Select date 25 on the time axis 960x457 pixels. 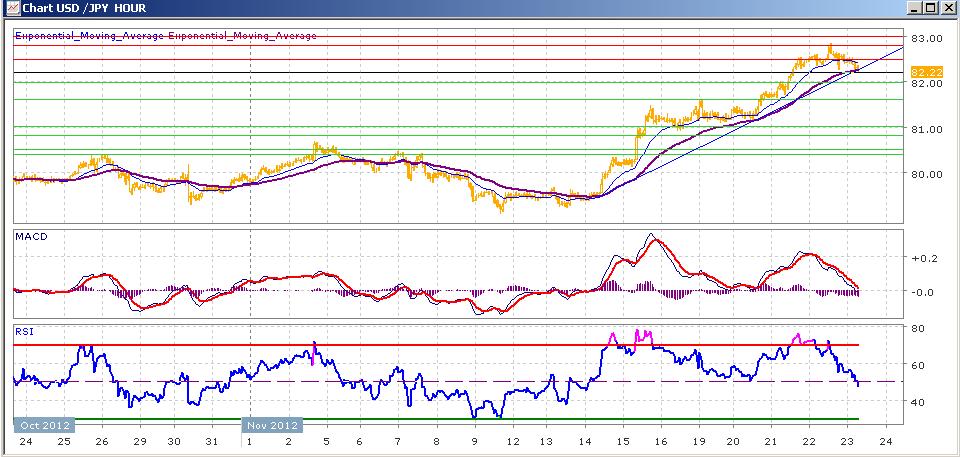coord(63,441)
